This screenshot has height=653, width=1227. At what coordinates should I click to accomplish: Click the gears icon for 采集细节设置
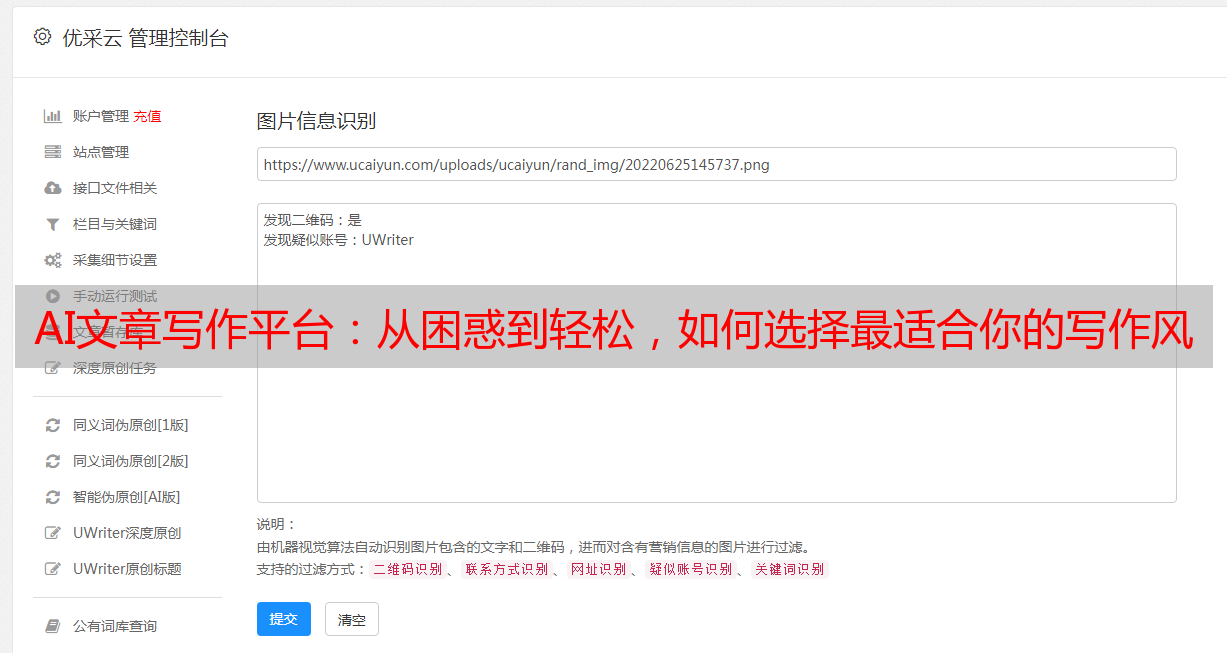pos(53,260)
